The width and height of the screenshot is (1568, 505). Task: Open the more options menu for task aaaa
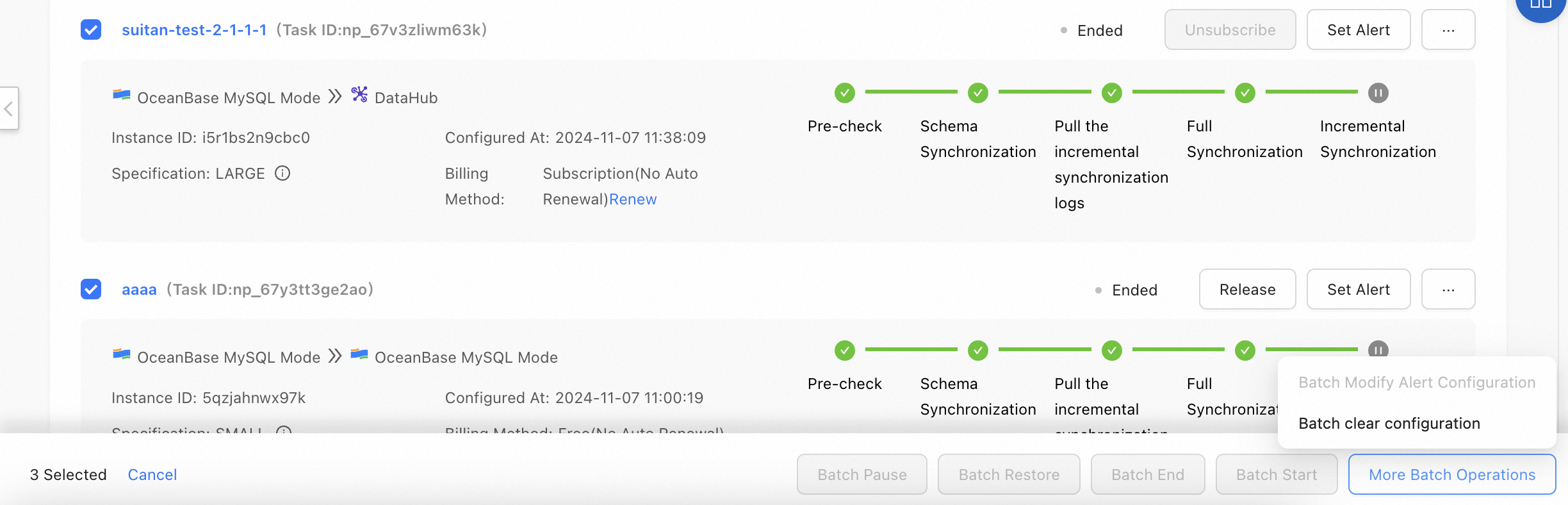[x=1448, y=290]
